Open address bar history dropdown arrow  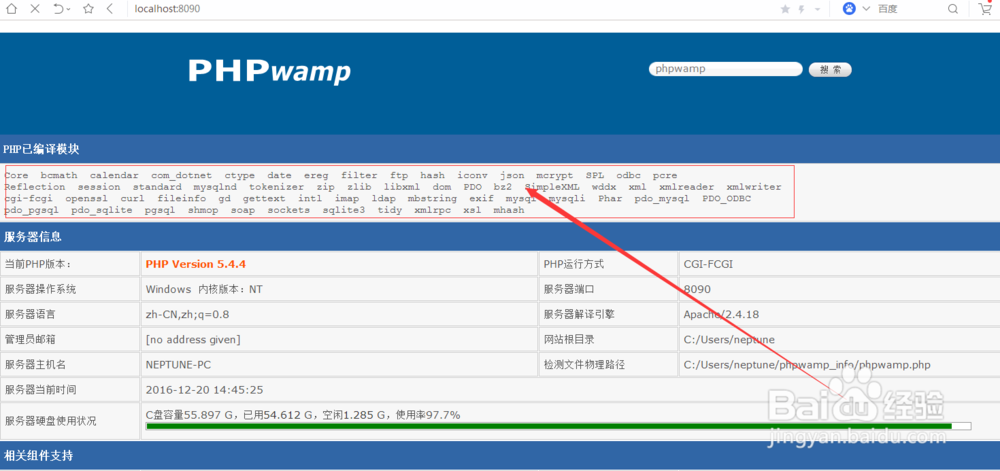click(818, 10)
